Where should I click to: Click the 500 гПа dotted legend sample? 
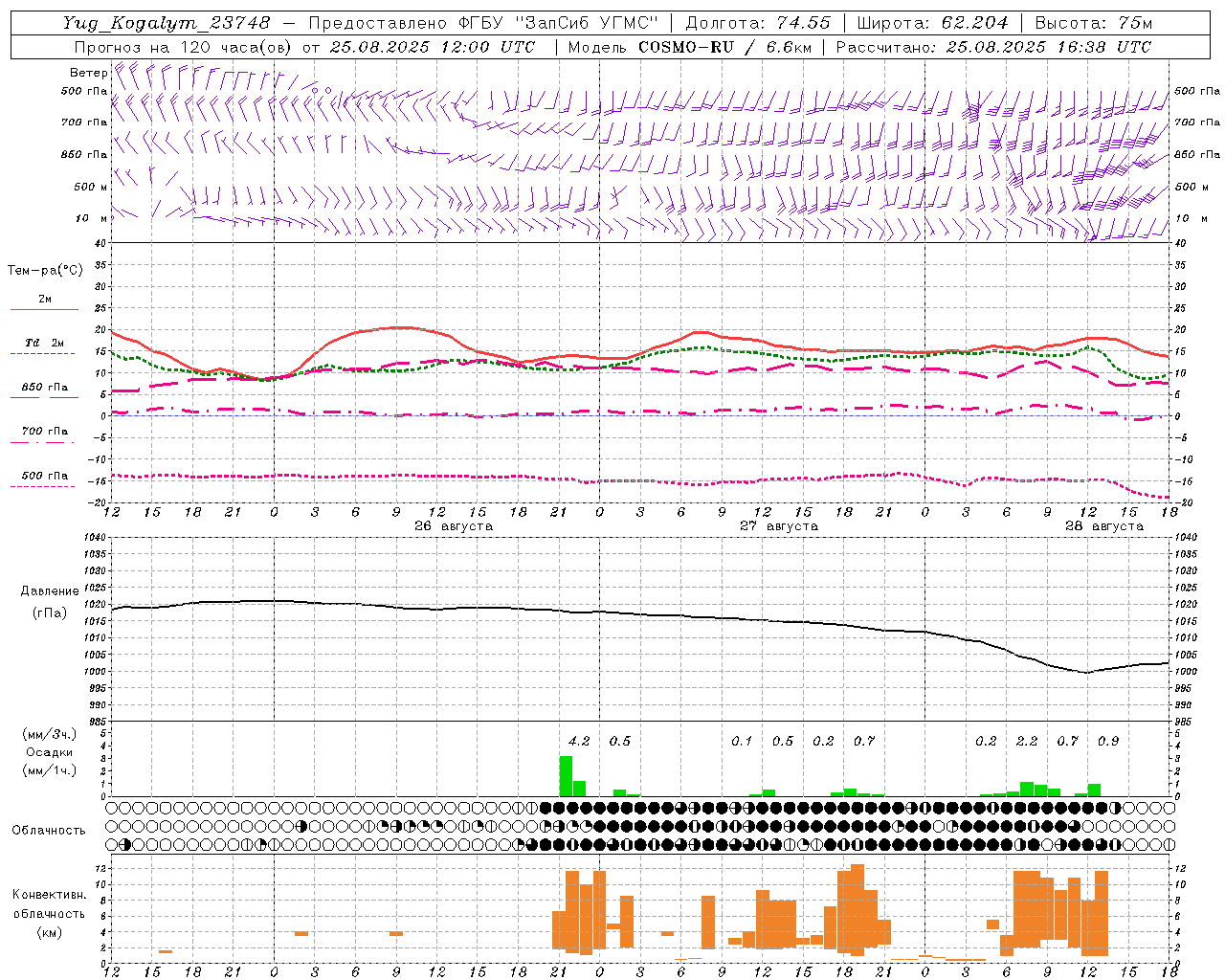coord(44,486)
